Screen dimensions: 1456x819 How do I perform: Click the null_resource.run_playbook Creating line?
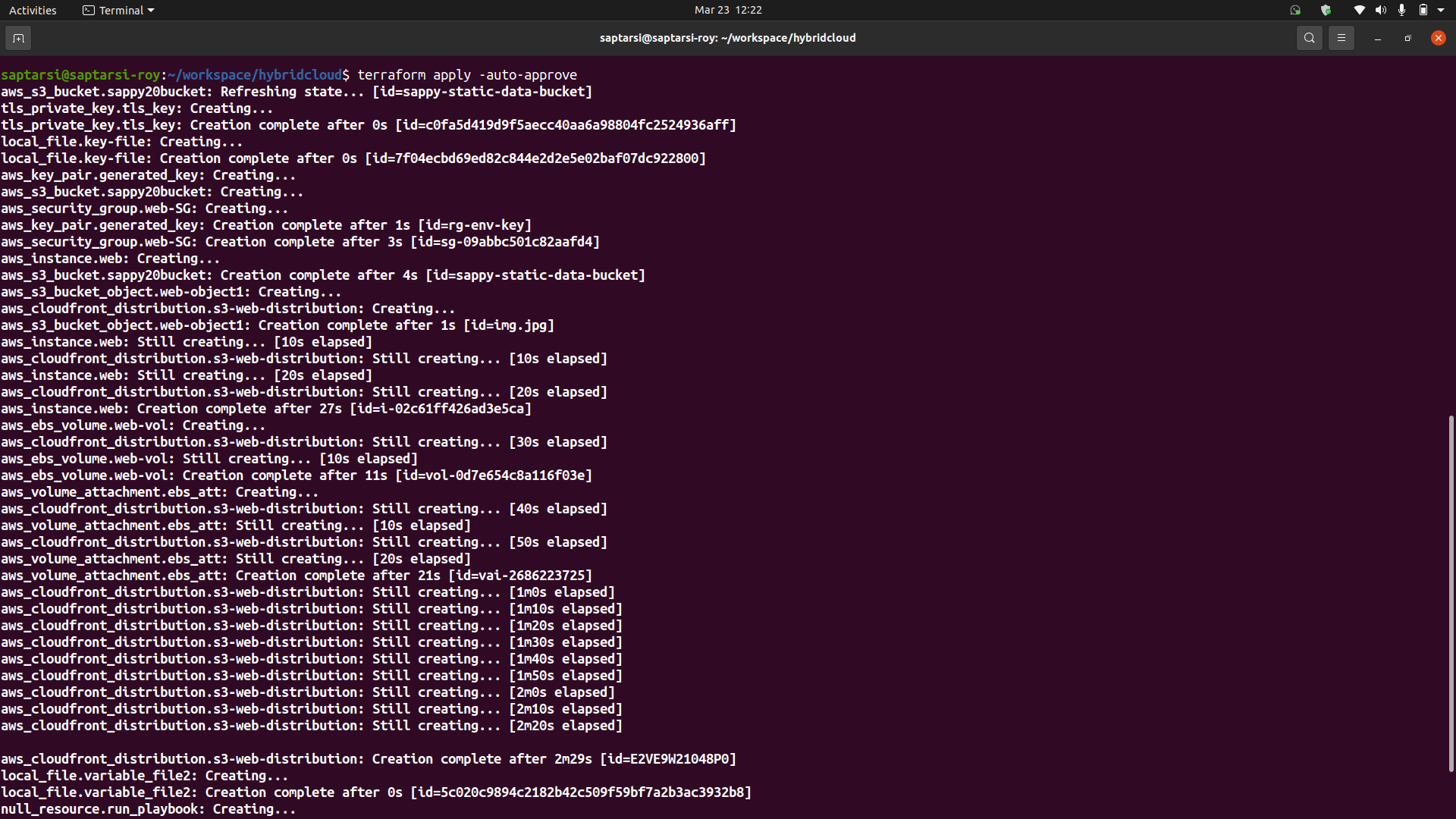point(149,809)
